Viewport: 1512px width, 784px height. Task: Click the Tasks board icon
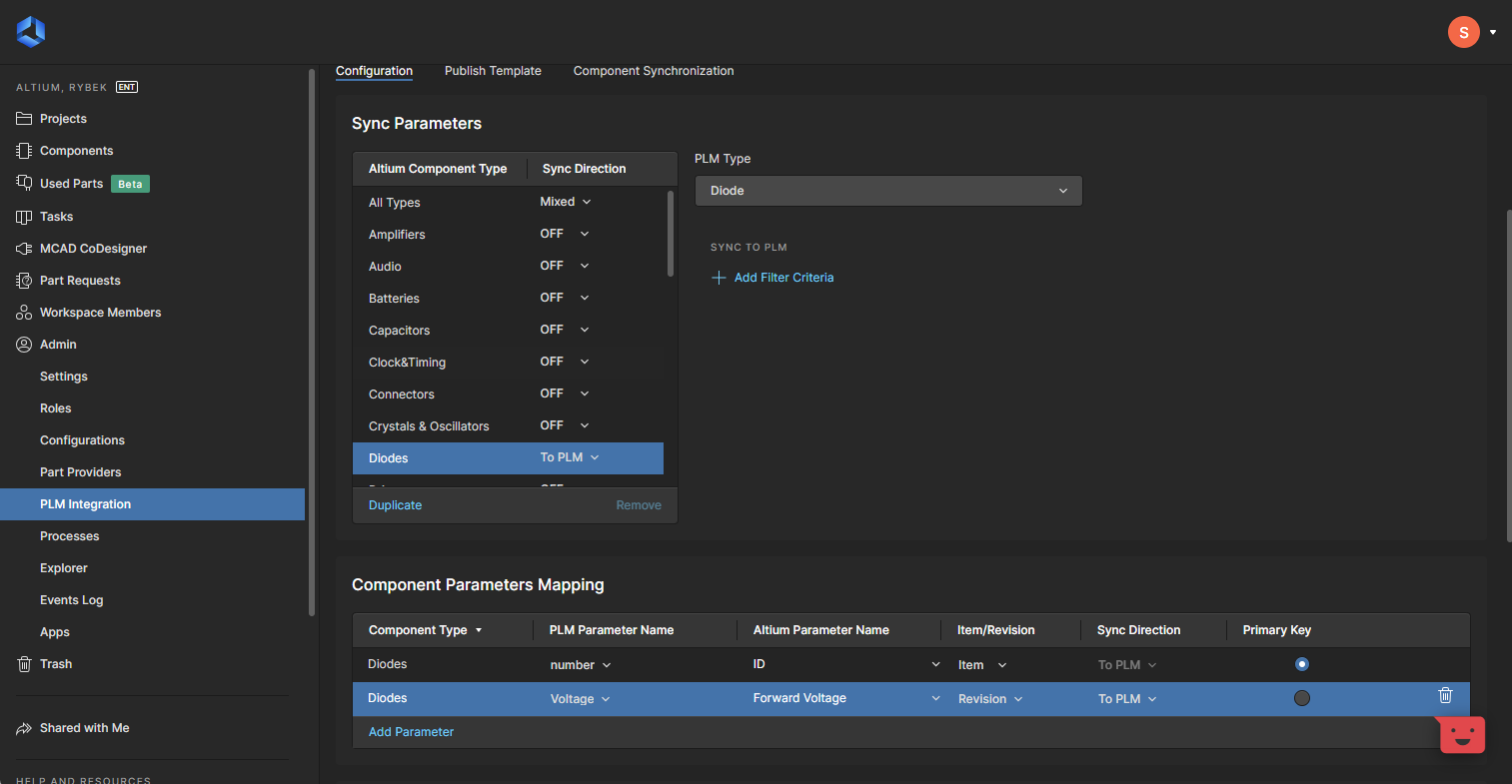[24, 217]
